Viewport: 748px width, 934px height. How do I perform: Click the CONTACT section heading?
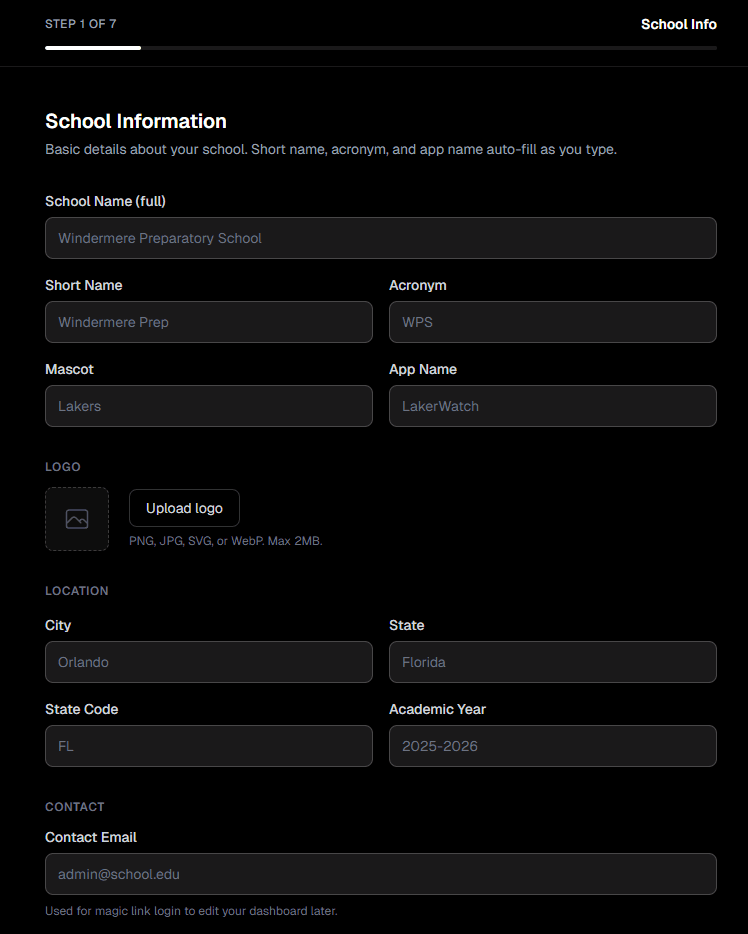click(x=74, y=806)
